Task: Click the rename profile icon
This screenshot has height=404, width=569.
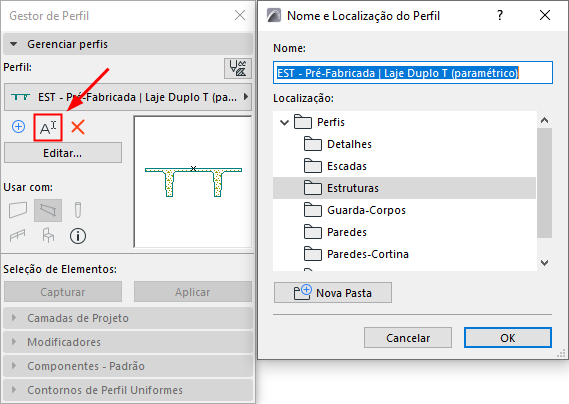Action: pos(48,127)
